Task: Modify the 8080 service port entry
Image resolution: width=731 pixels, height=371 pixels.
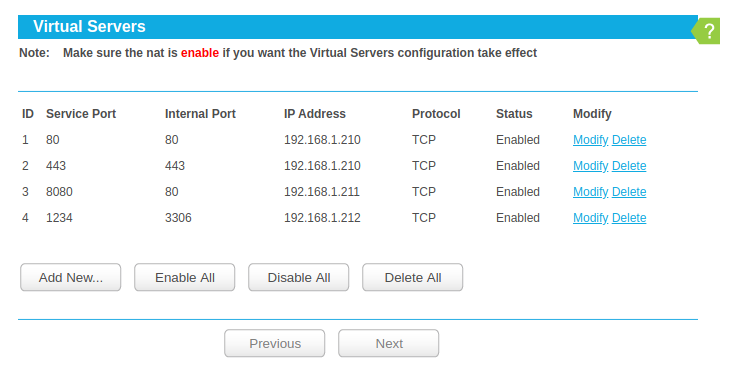Action: pos(590,192)
